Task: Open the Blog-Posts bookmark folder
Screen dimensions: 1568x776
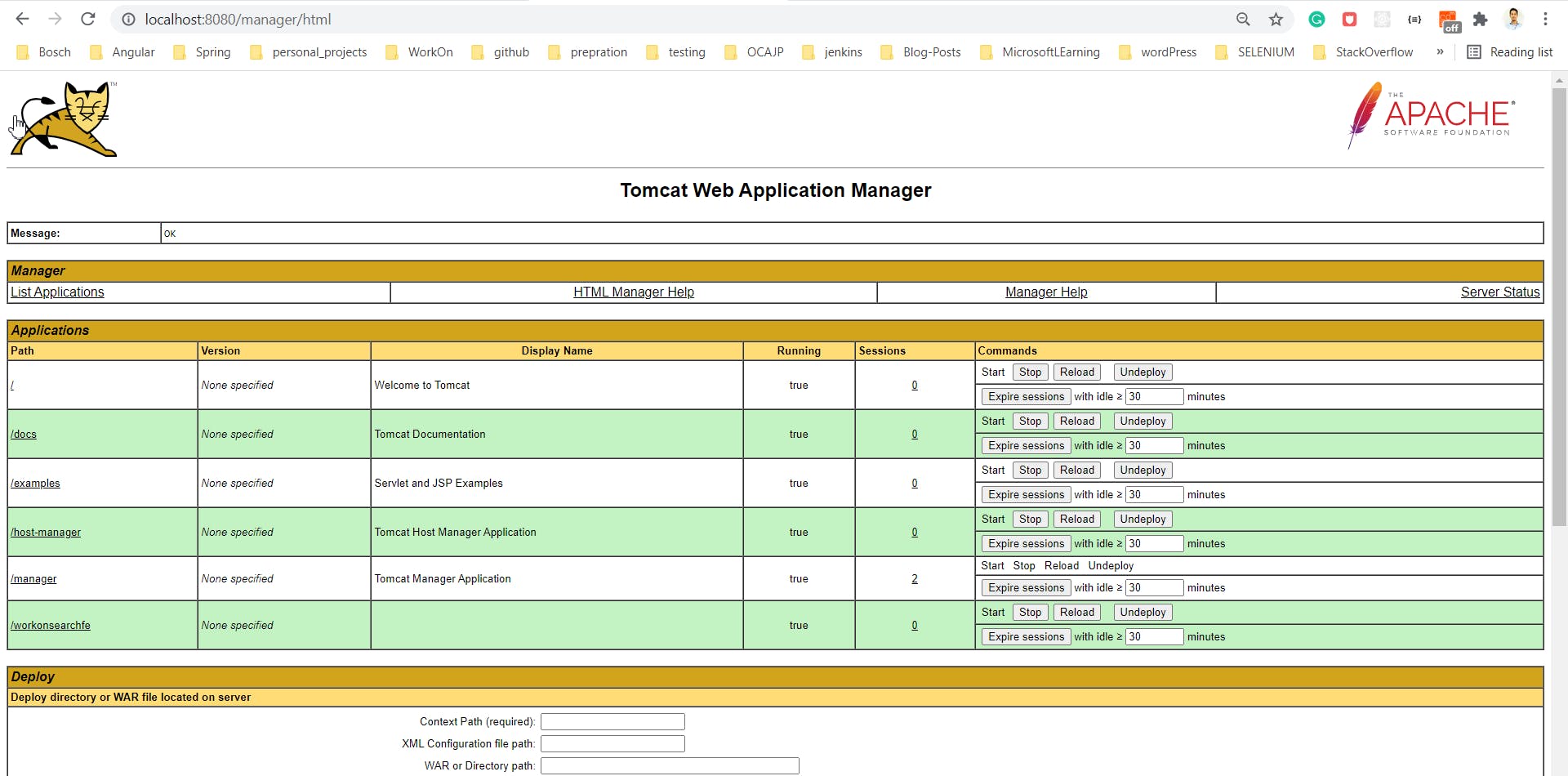Action: click(921, 51)
